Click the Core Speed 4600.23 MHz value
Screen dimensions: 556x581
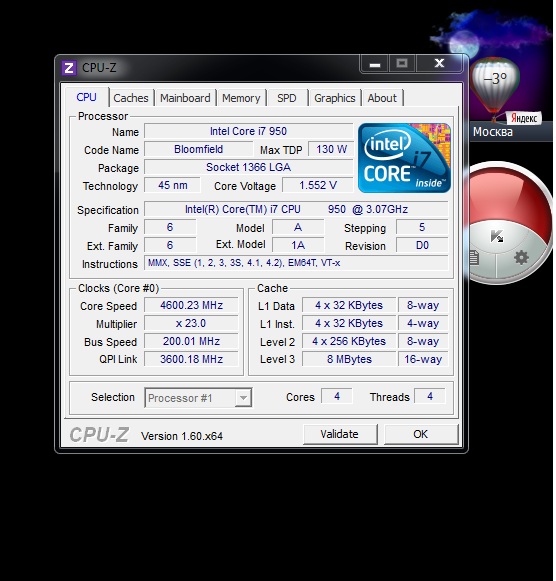pyautogui.click(x=191, y=305)
